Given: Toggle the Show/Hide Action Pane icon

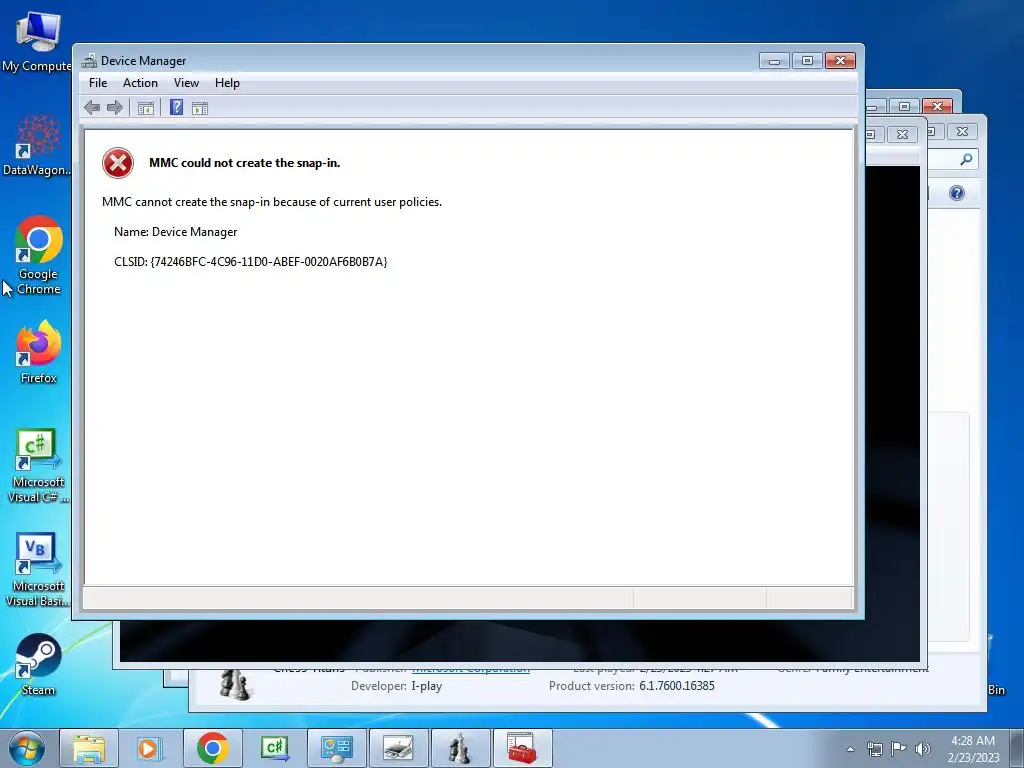Looking at the screenshot, I should coord(200,108).
